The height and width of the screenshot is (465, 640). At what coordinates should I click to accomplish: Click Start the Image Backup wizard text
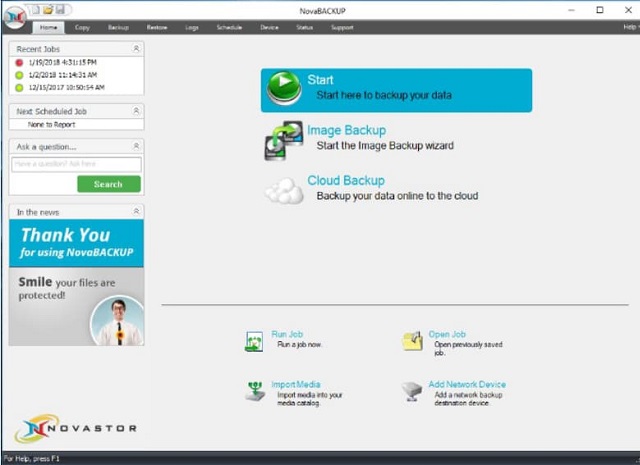click(x=385, y=146)
